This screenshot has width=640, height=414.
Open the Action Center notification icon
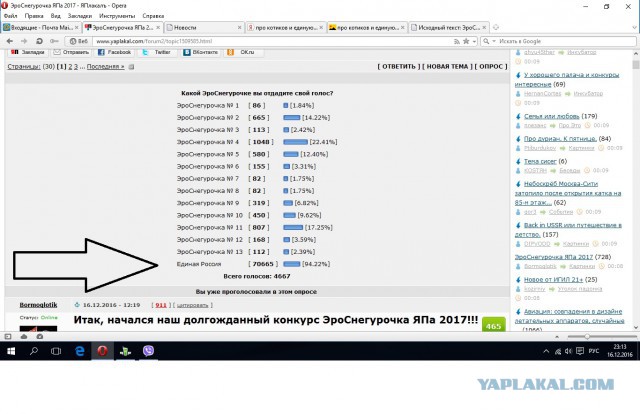coord(580,351)
